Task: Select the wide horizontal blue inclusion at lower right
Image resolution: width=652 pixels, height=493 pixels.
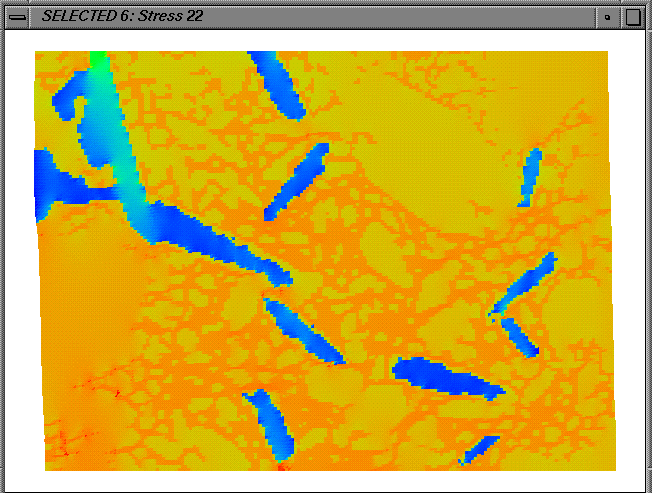Action: click(x=445, y=377)
